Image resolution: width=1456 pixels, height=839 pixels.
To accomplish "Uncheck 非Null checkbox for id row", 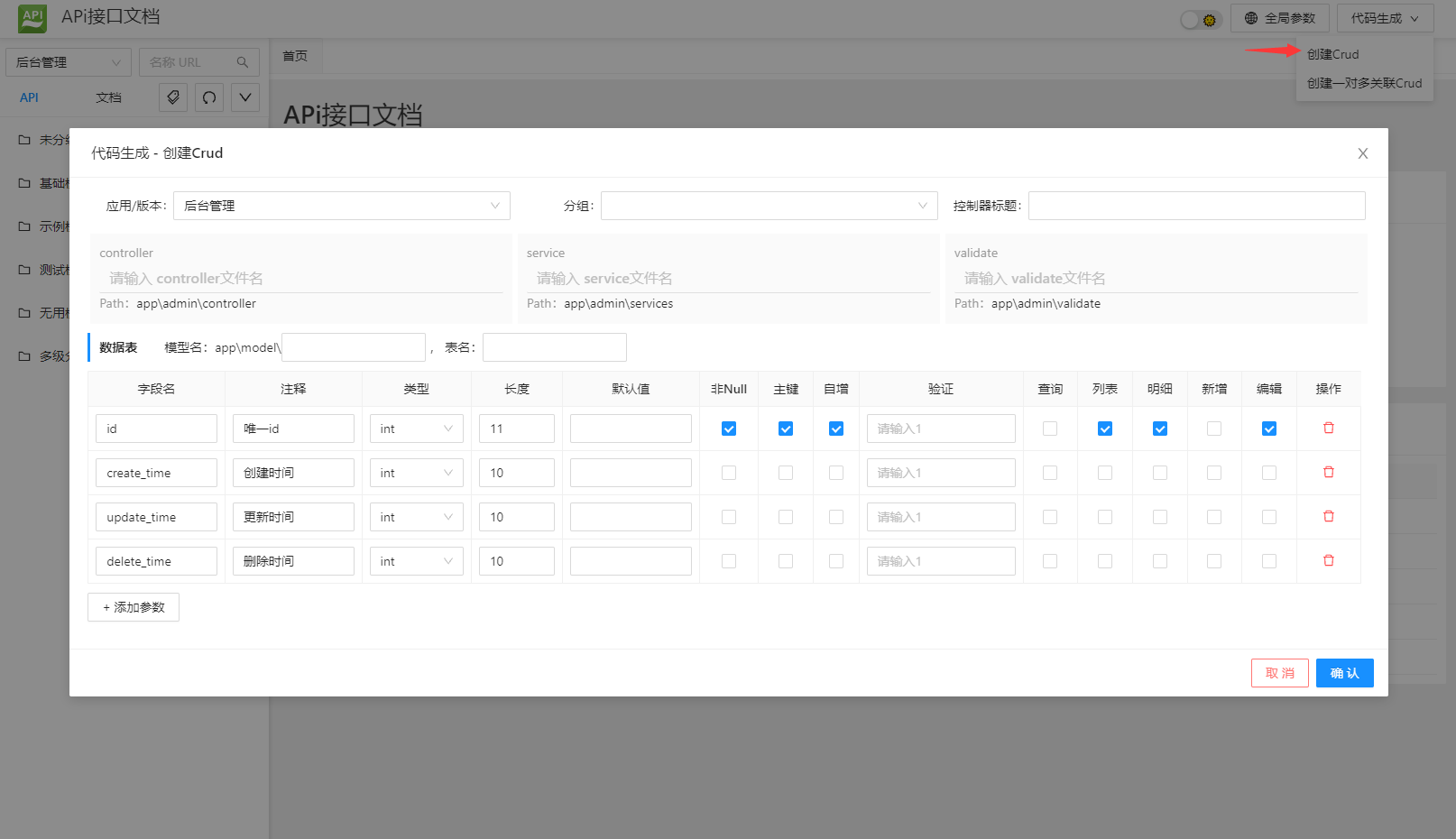I will (x=729, y=429).
